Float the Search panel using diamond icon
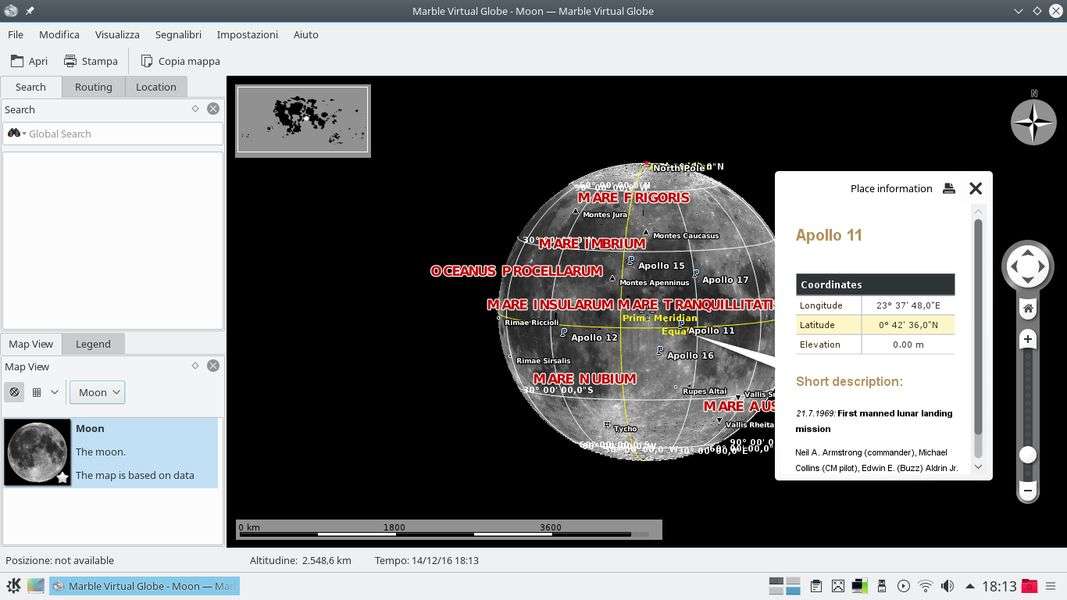The height and width of the screenshot is (600, 1067). point(195,109)
